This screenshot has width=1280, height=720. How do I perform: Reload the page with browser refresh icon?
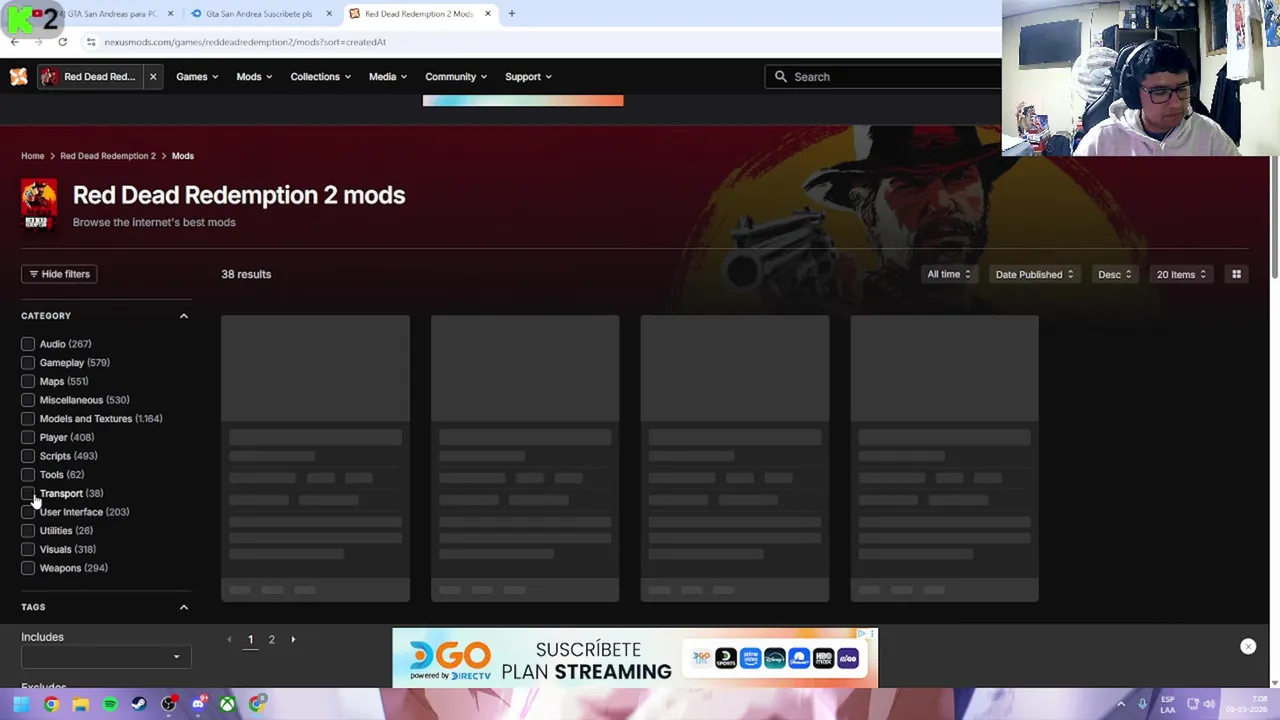(x=62, y=42)
